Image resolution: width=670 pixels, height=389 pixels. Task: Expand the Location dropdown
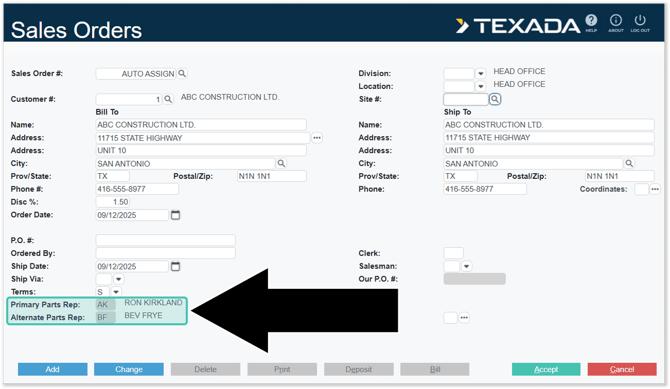click(x=481, y=86)
